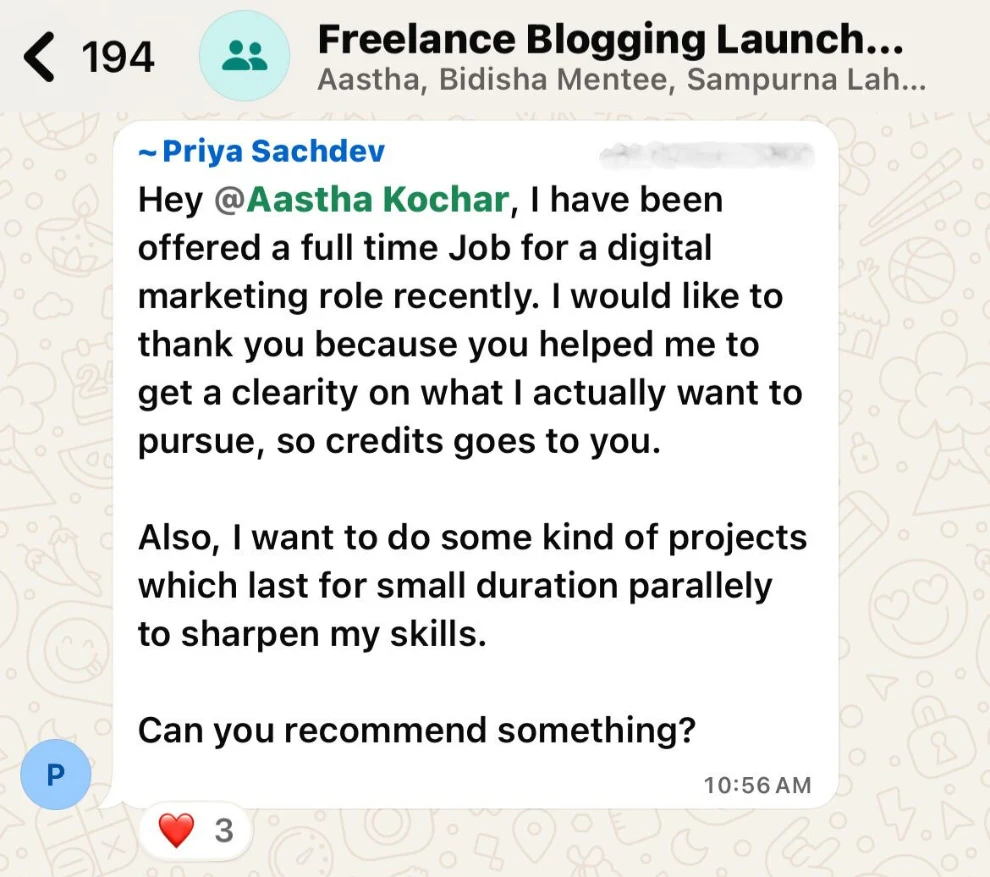
Task: Tap the blurred phone number
Action: [x=706, y=155]
